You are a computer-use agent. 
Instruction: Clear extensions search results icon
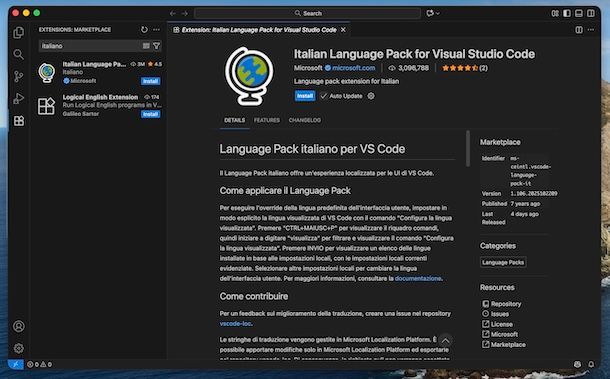146,46
